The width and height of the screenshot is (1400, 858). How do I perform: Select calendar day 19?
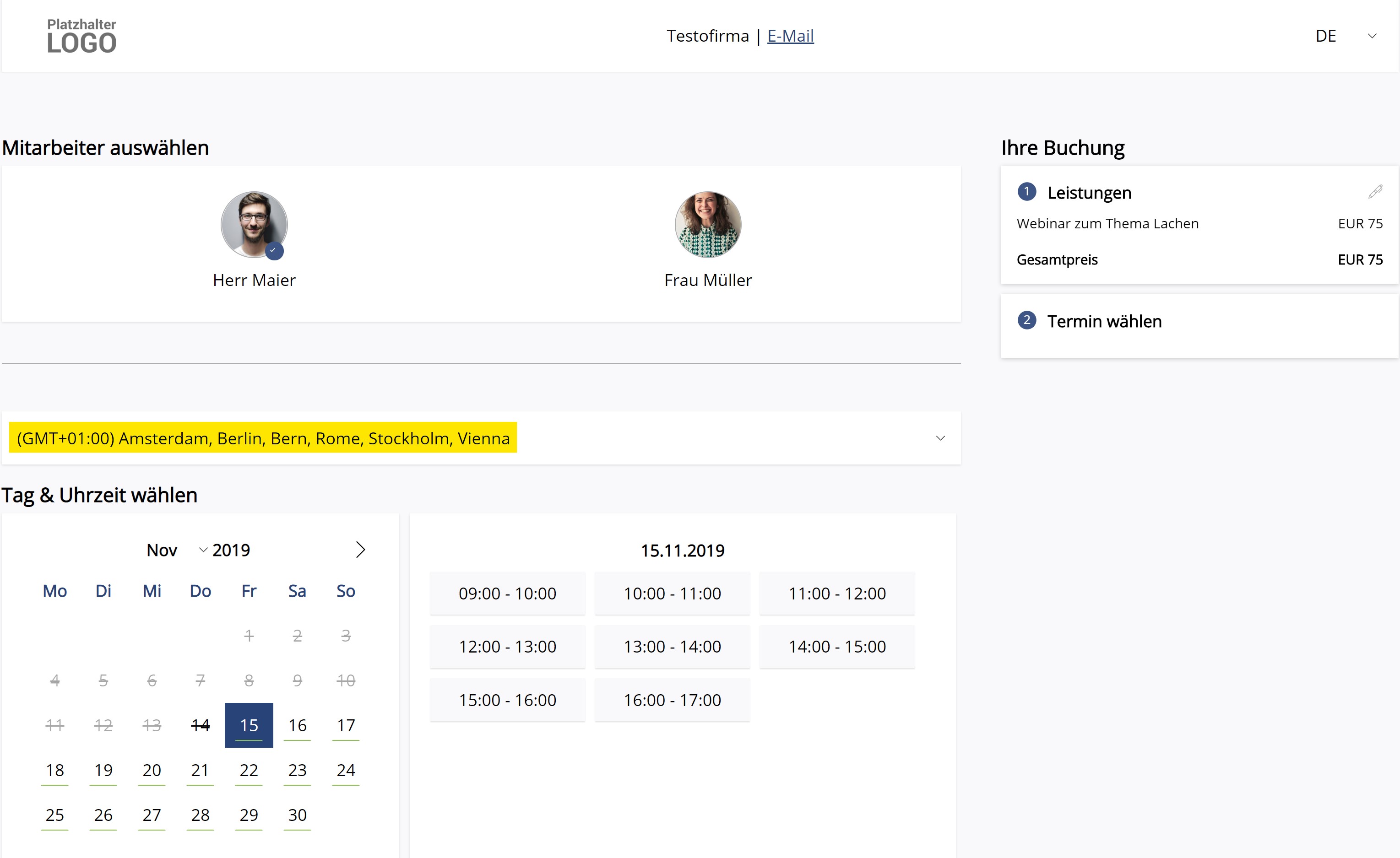(x=103, y=770)
